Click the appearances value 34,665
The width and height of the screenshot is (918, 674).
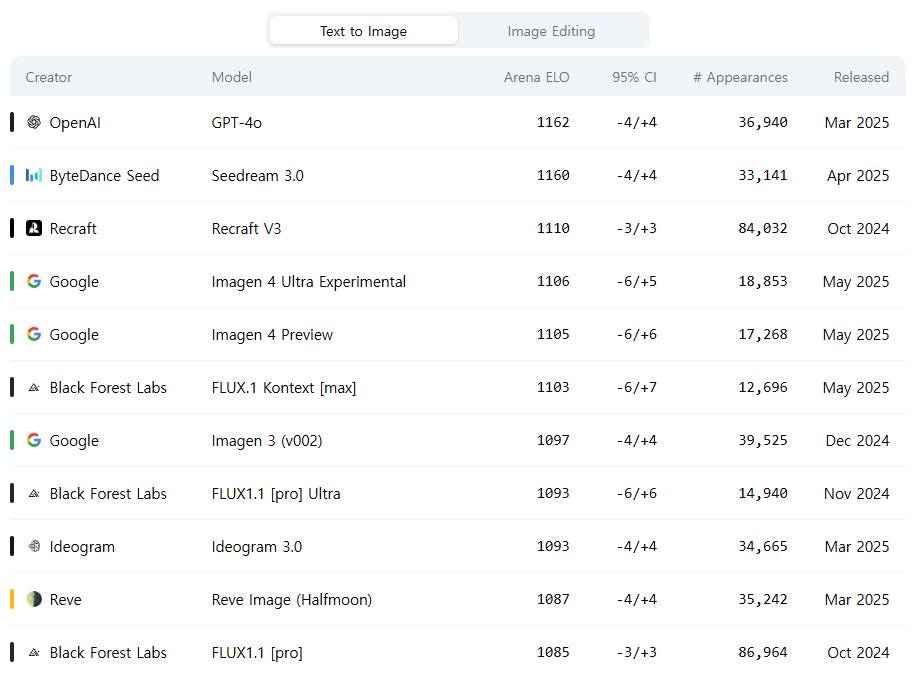click(x=763, y=546)
